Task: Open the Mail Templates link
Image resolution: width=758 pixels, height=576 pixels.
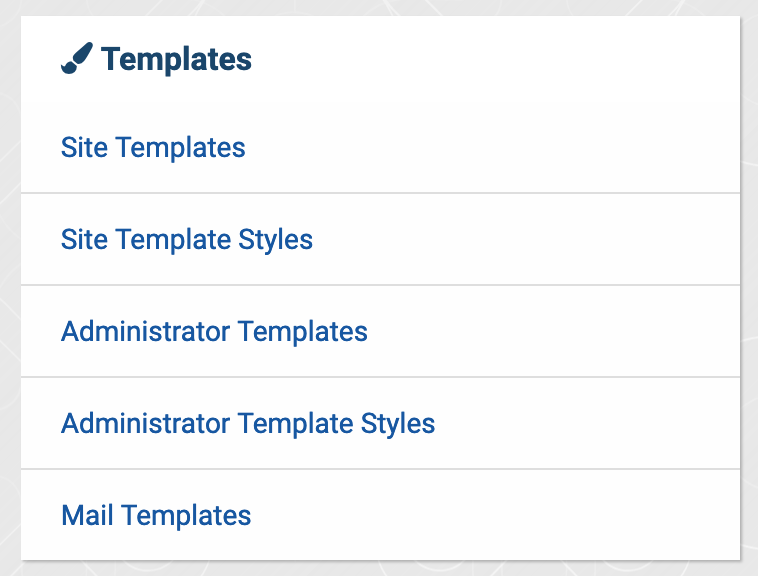Action: pyautogui.click(x=156, y=516)
